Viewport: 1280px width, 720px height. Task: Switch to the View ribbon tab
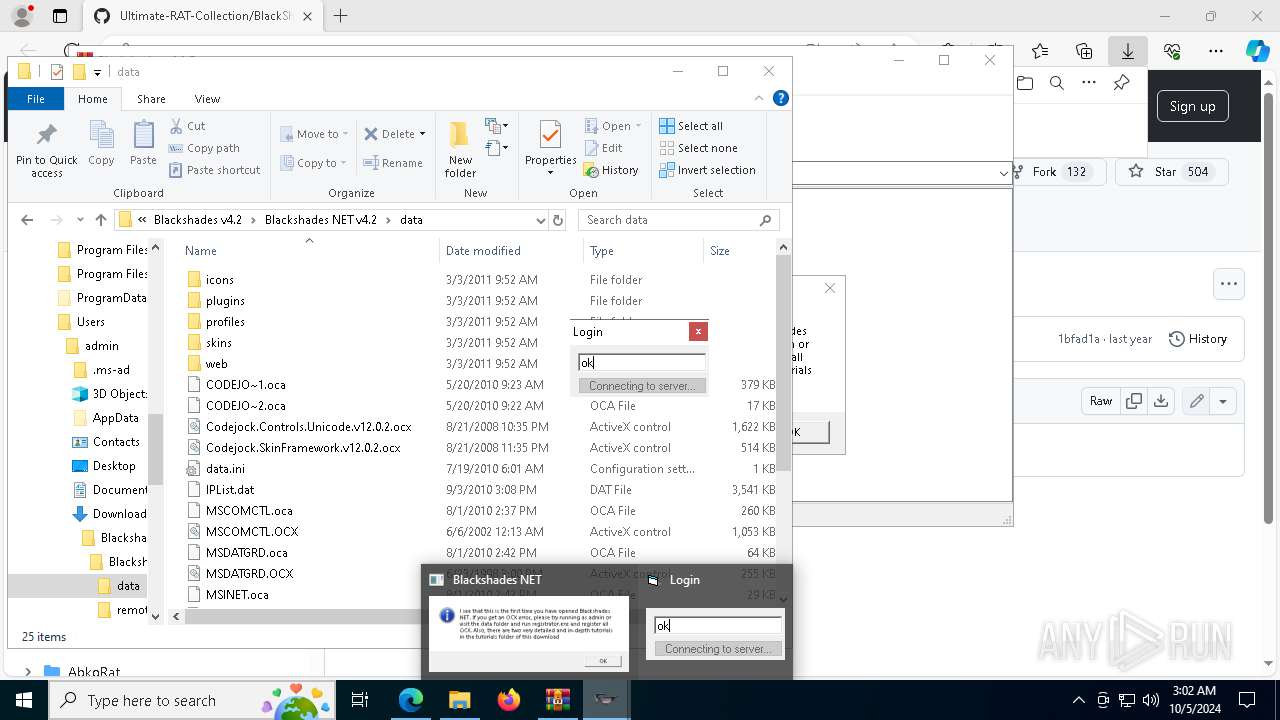click(x=207, y=99)
